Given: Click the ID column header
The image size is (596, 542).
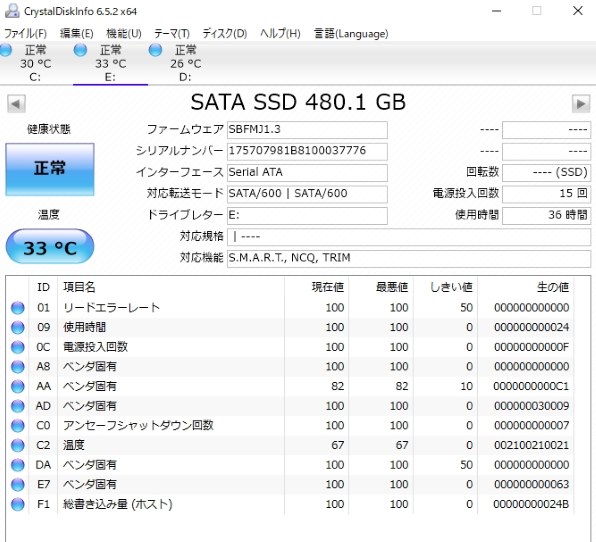Looking at the screenshot, I should click(x=43, y=287).
